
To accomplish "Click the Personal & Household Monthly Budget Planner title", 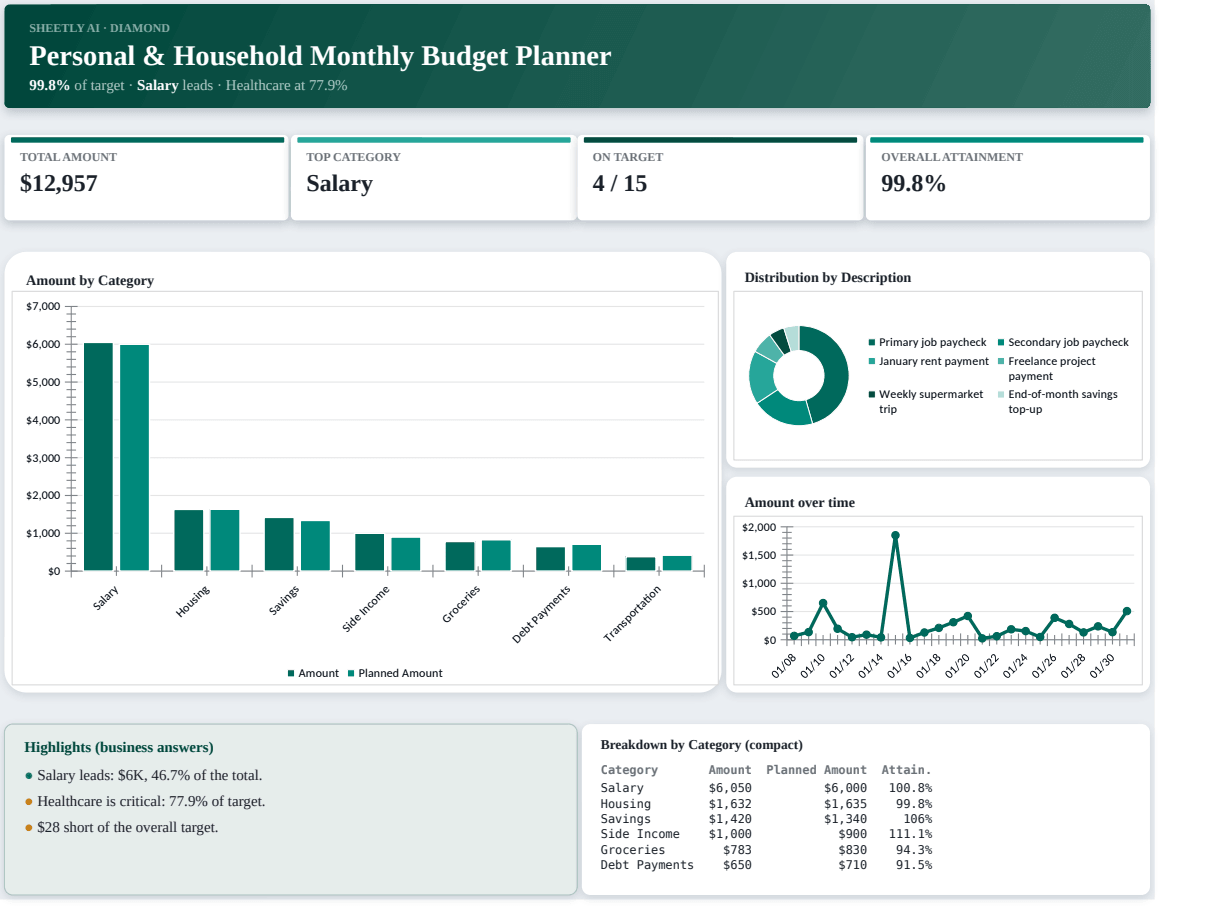I will pyautogui.click(x=320, y=56).
